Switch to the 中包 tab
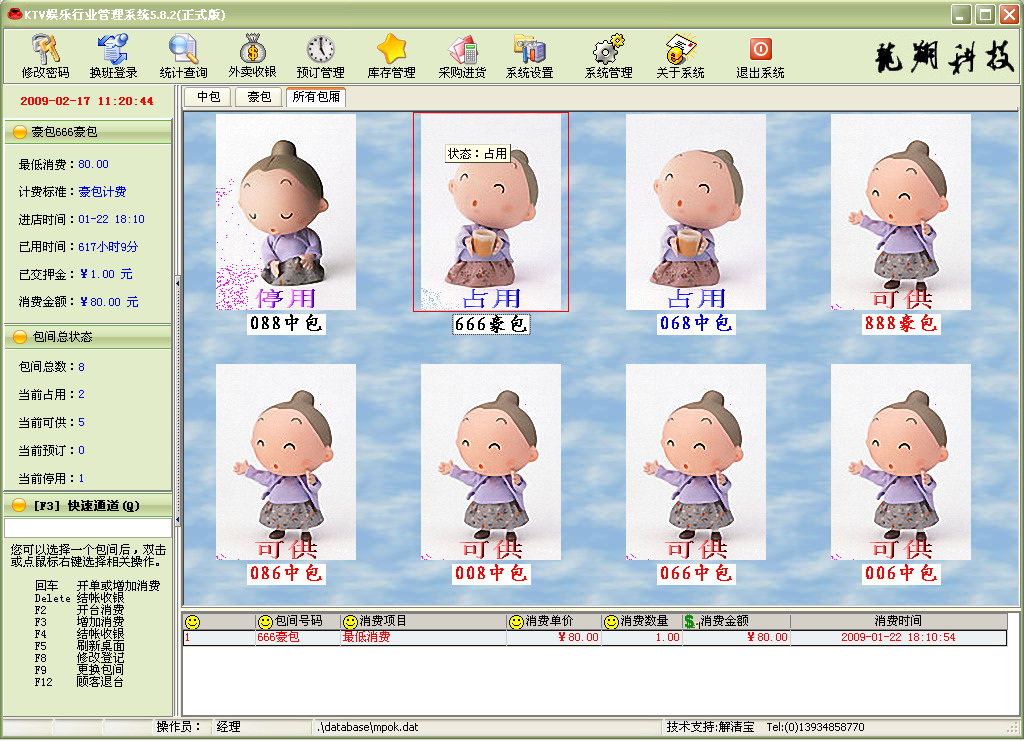 208,97
